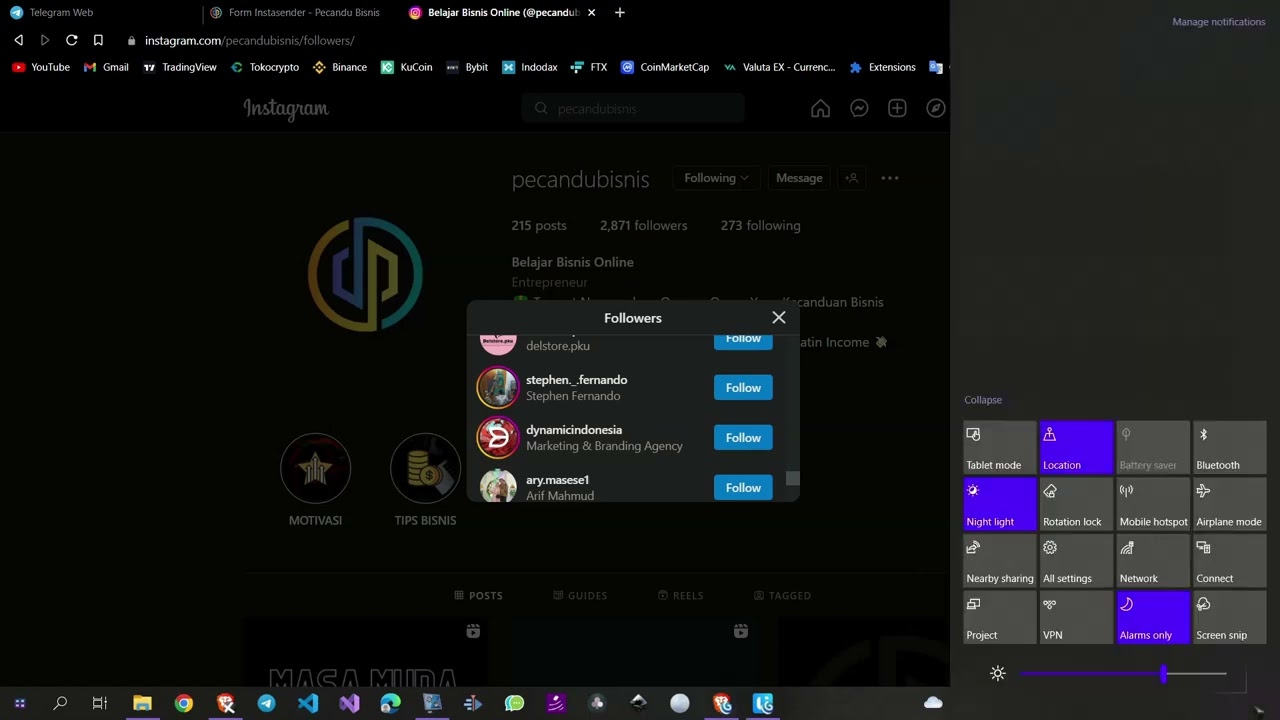The image size is (1280, 720).
Task: Open the TradingView bookmark
Action: (x=180, y=67)
